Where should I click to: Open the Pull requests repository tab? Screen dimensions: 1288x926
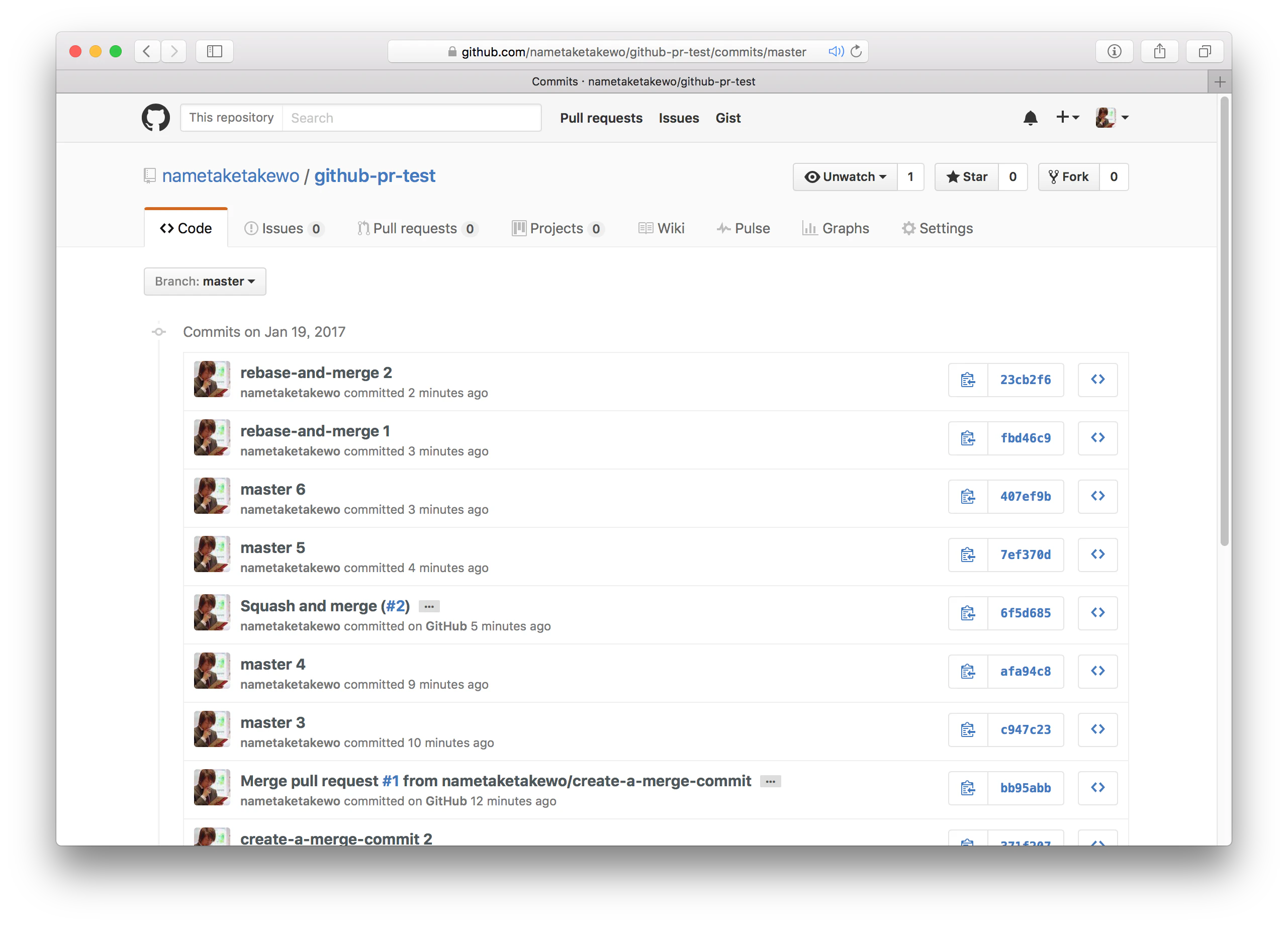pos(418,228)
